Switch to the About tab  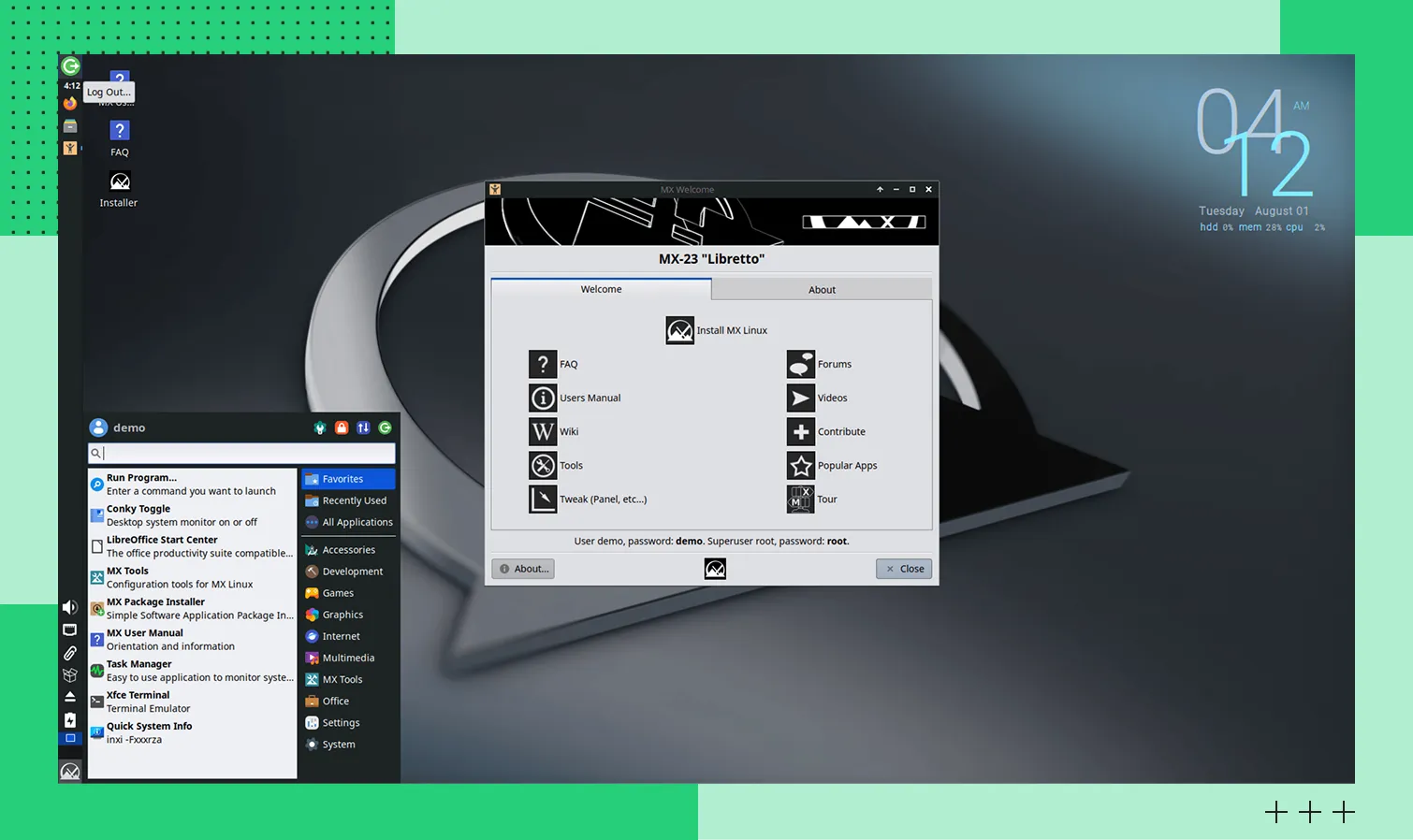(822, 290)
